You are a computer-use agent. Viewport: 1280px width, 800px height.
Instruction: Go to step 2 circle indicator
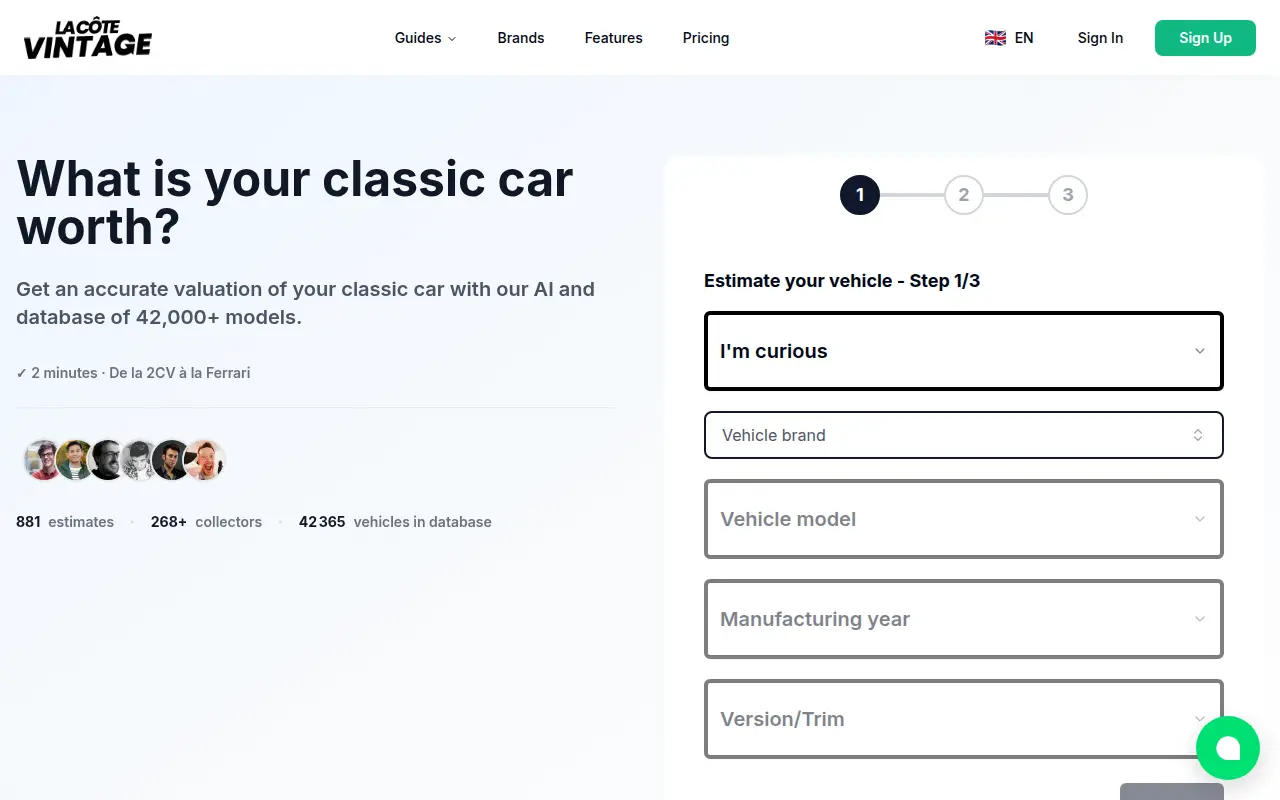coord(964,195)
